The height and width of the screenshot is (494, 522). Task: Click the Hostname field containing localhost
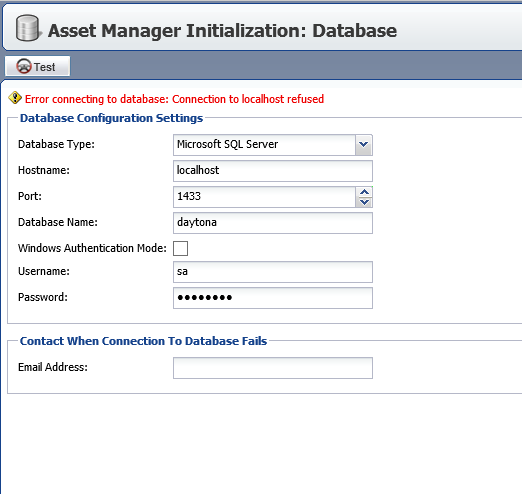273,171
